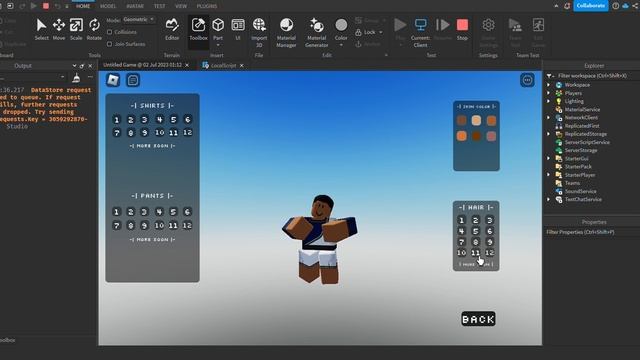This screenshot has height=360, width=640.
Task: Choose pants number 7
Action: 116,225
